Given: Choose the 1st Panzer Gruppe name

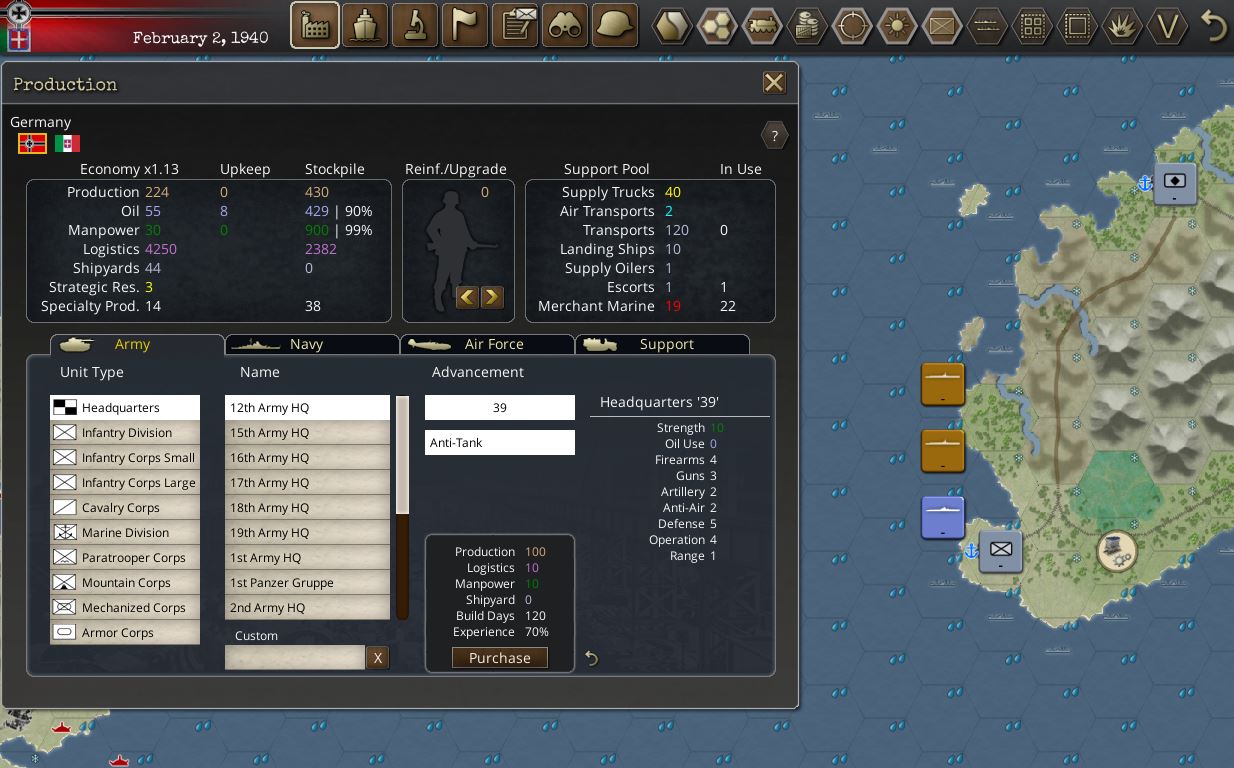Looking at the screenshot, I should (x=307, y=583).
